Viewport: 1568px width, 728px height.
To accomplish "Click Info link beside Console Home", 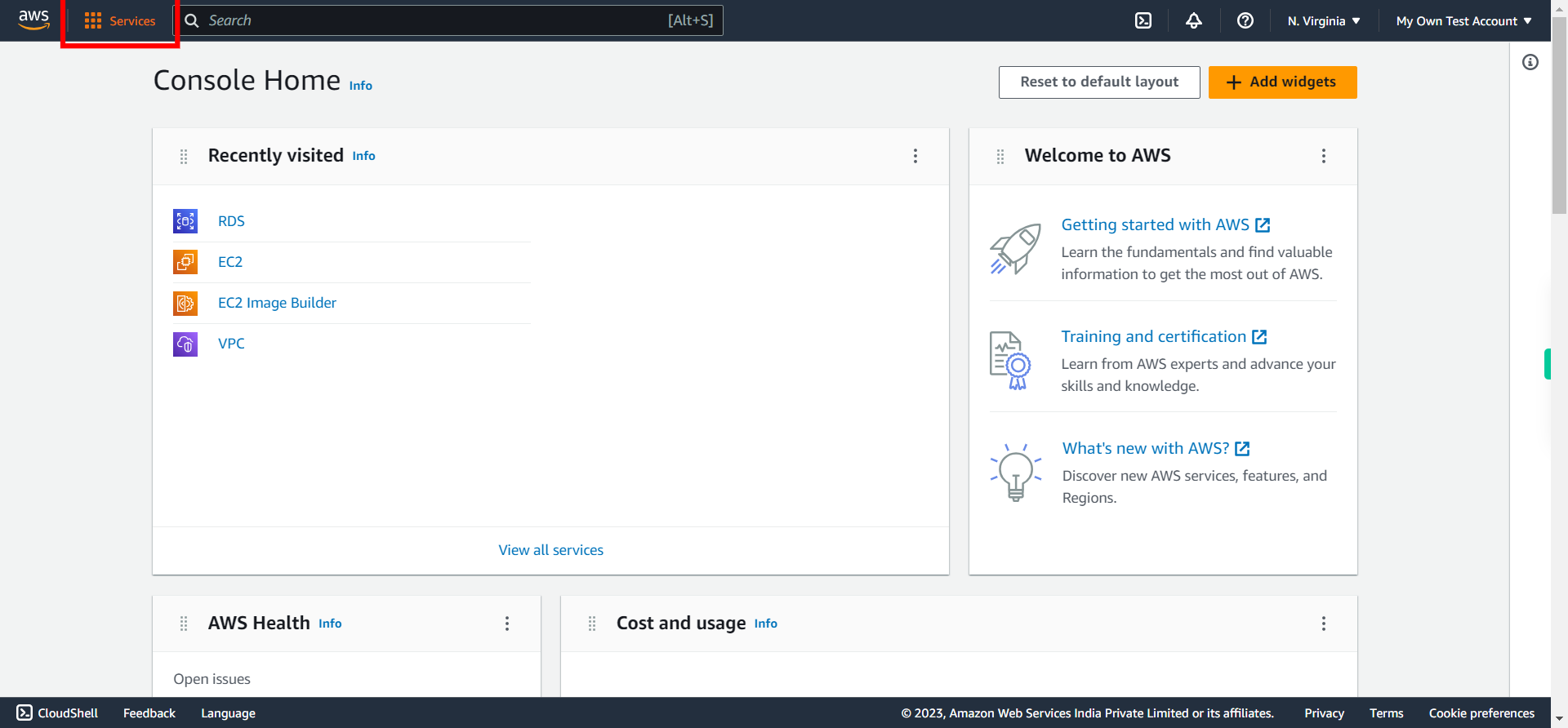I will click(x=360, y=86).
